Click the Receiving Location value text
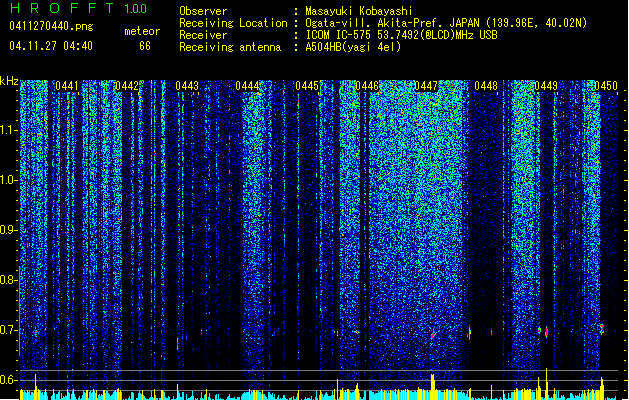629x400 pixels. (446, 23)
